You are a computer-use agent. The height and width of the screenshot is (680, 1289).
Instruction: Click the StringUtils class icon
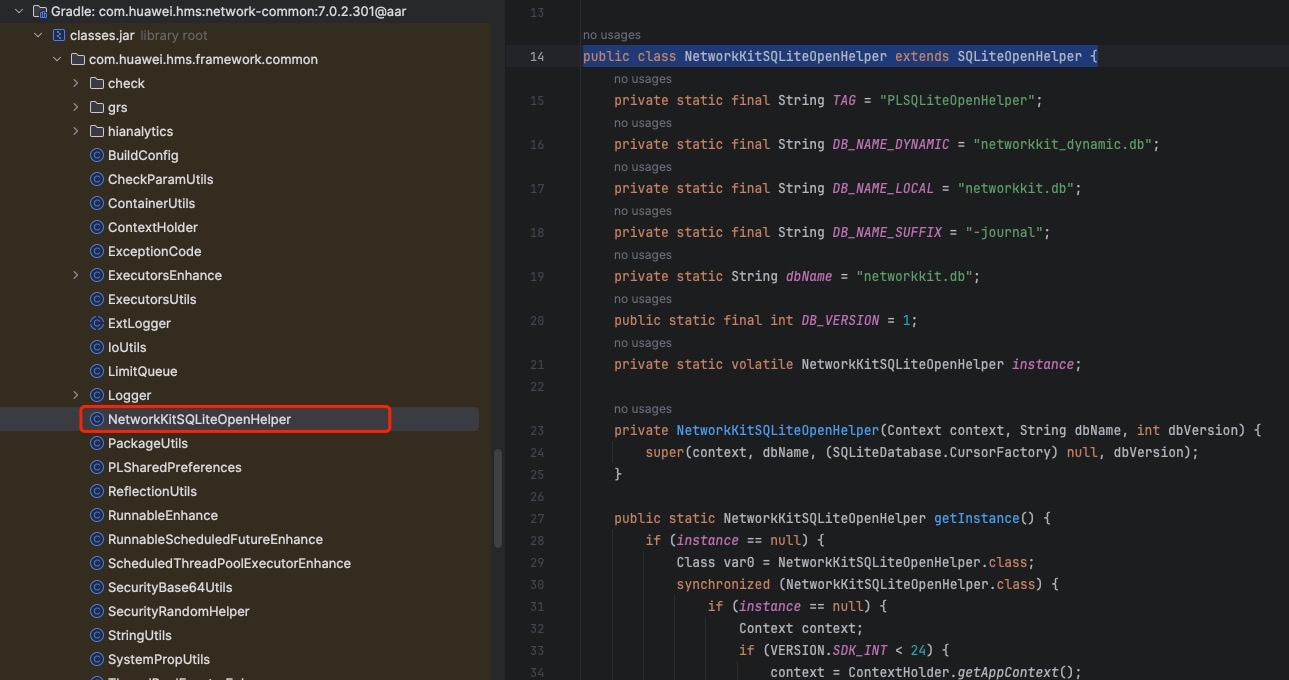tap(97, 635)
